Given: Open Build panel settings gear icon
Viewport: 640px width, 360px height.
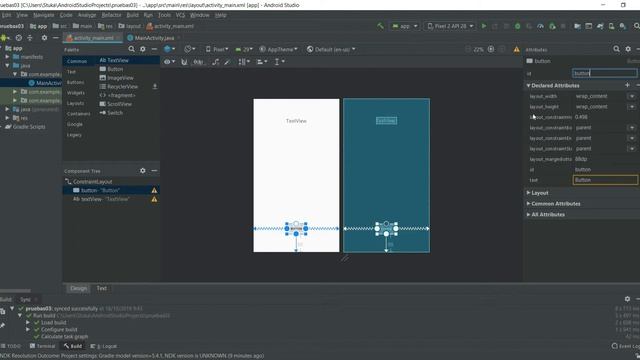Looking at the screenshot, I should [627, 299].
